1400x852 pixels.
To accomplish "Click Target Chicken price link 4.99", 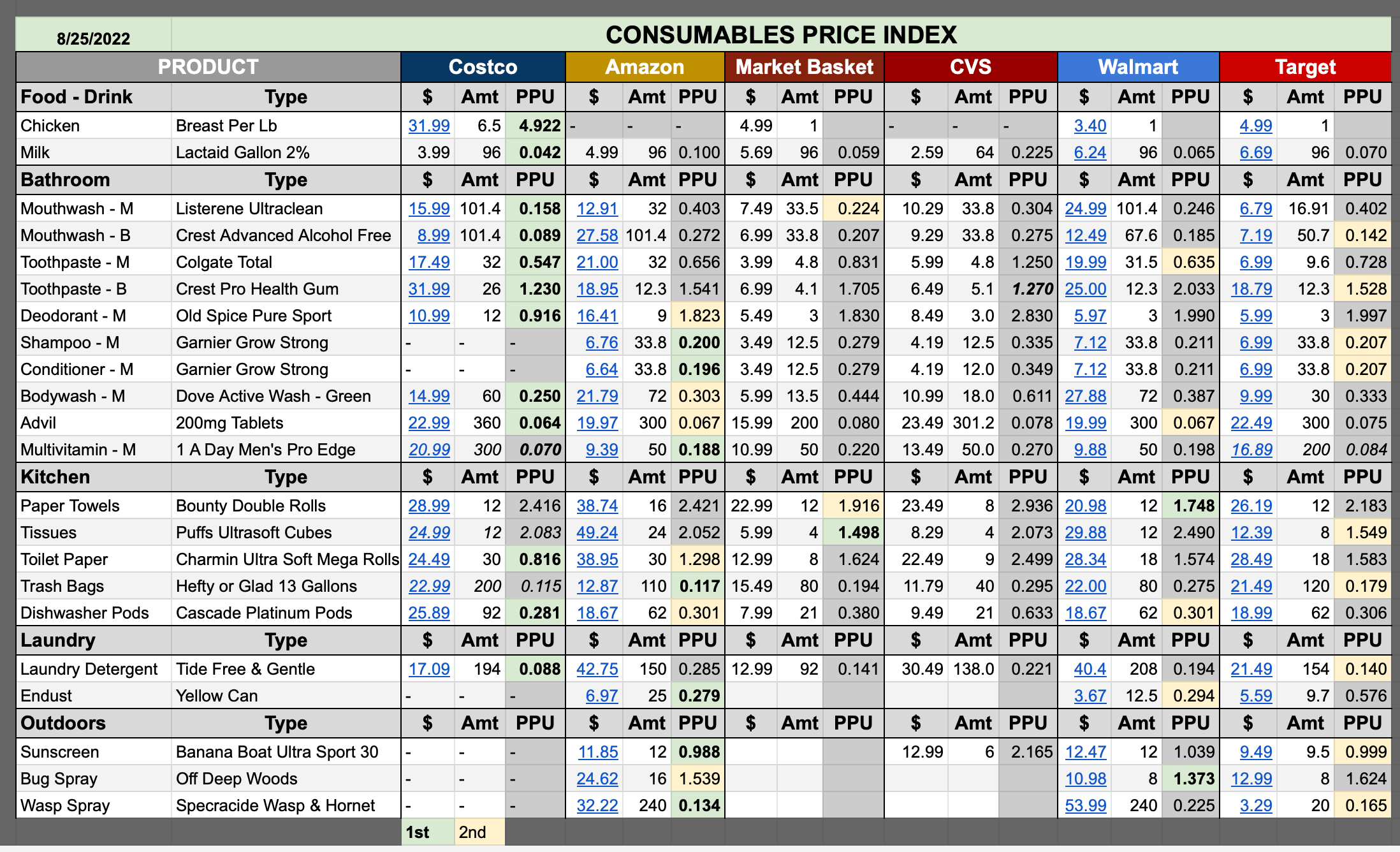I will (x=1255, y=126).
